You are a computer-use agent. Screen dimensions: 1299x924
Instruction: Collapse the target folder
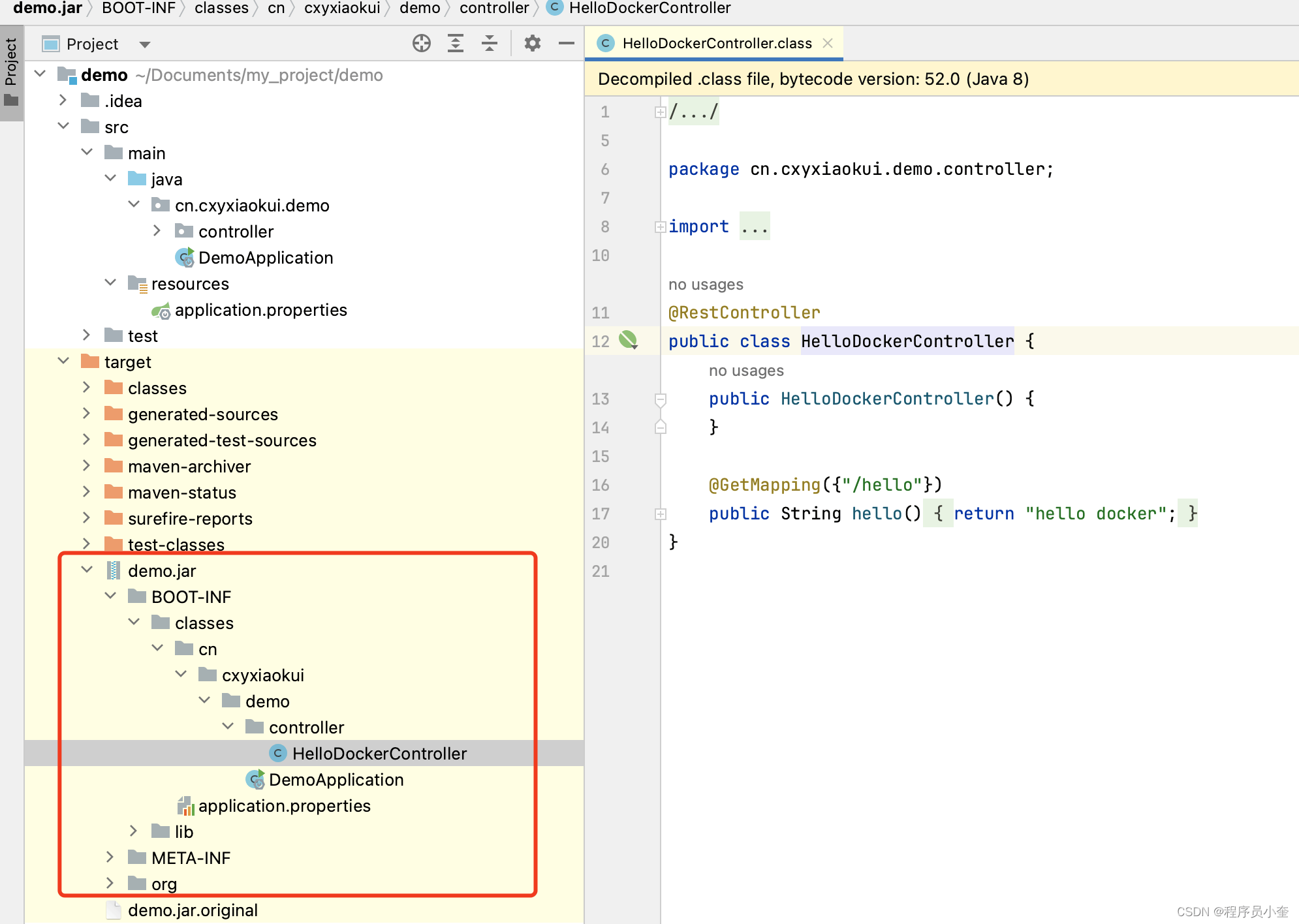pos(63,362)
